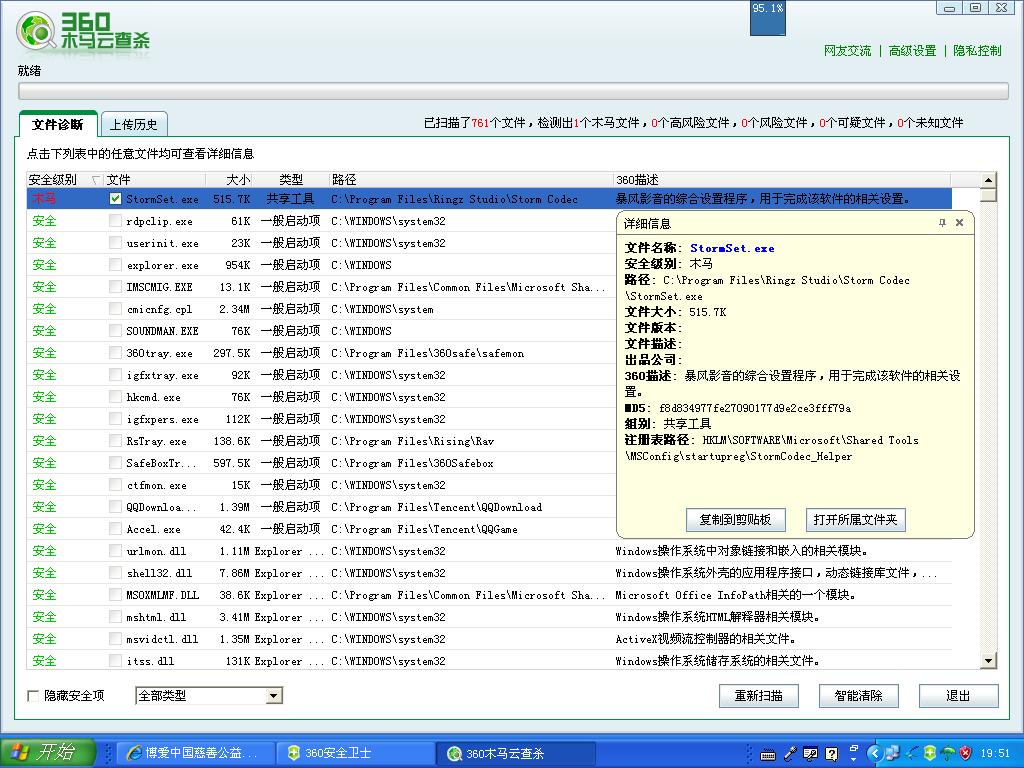The width and height of the screenshot is (1024, 768).
Task: Close the 详细信息 details popup
Action: 960,223
